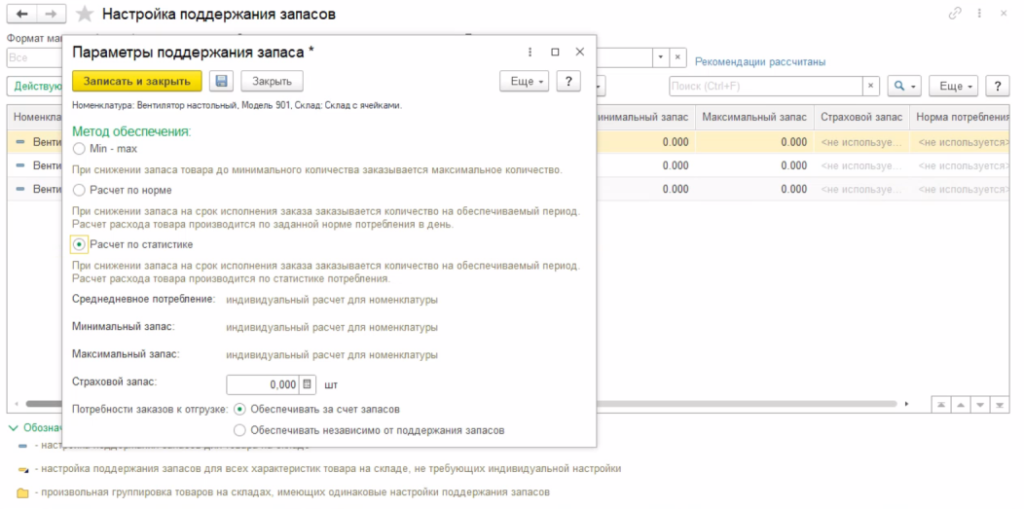Image resolution: width=1024 pixels, height=509 pixels.
Task: Open calculator icon in Страховой запас field
Action: click(307, 384)
